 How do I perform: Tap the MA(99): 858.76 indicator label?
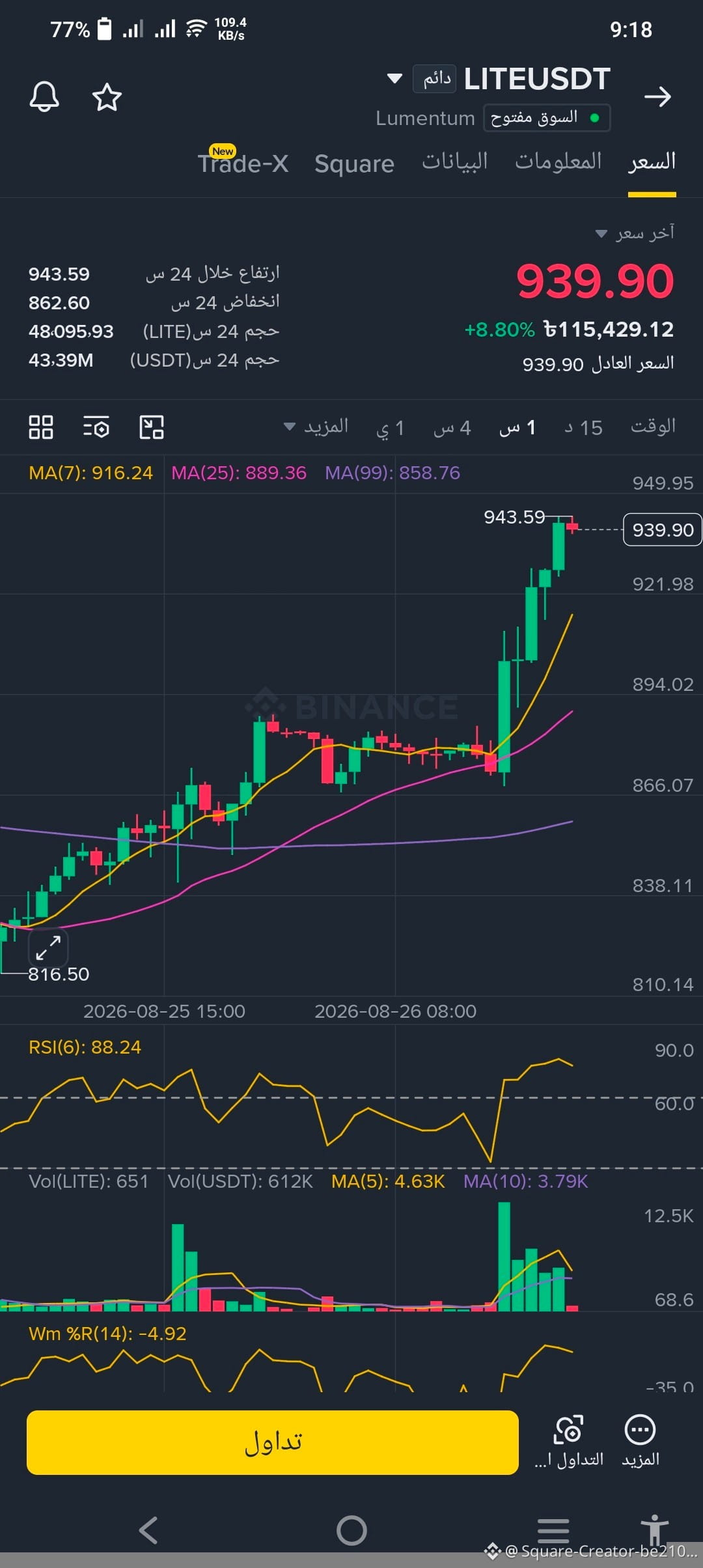click(393, 473)
